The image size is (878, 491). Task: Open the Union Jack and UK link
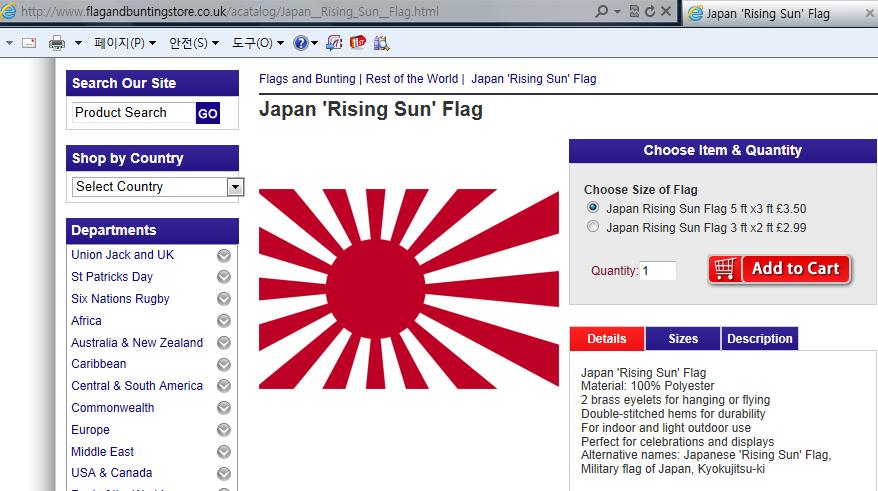pos(123,255)
